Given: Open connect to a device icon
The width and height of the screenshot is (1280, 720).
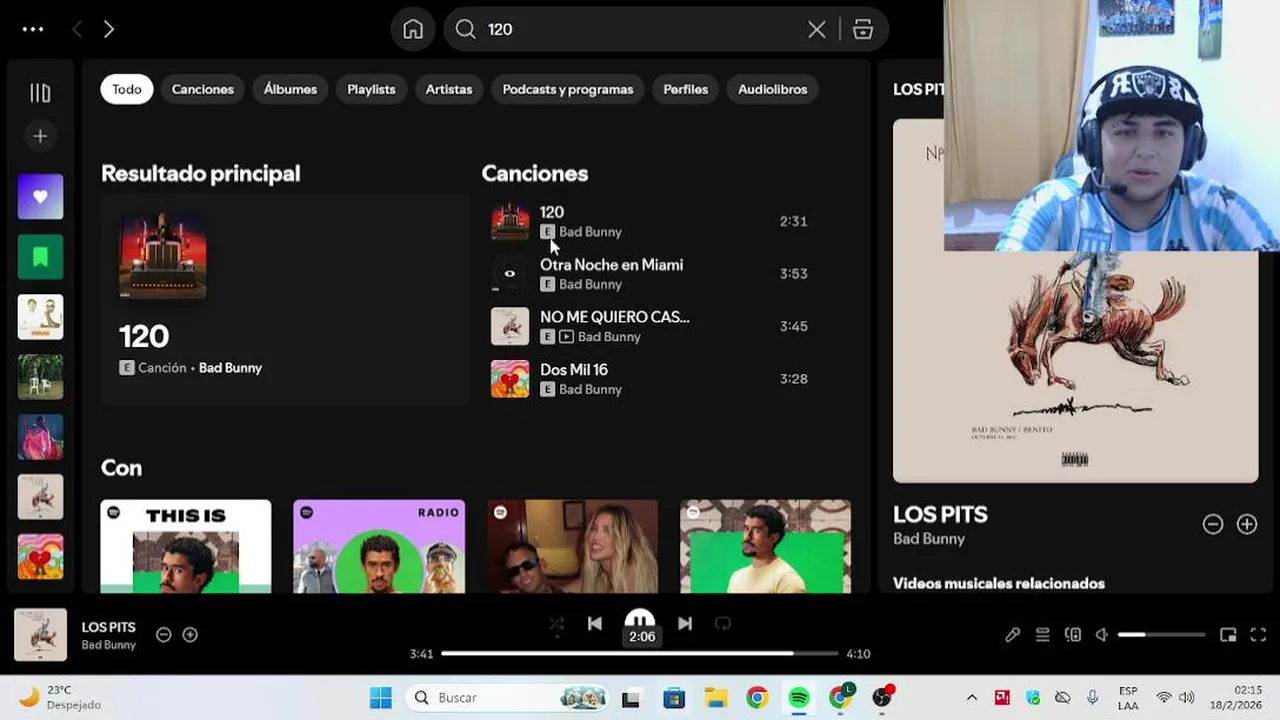Looking at the screenshot, I should [x=1073, y=635].
